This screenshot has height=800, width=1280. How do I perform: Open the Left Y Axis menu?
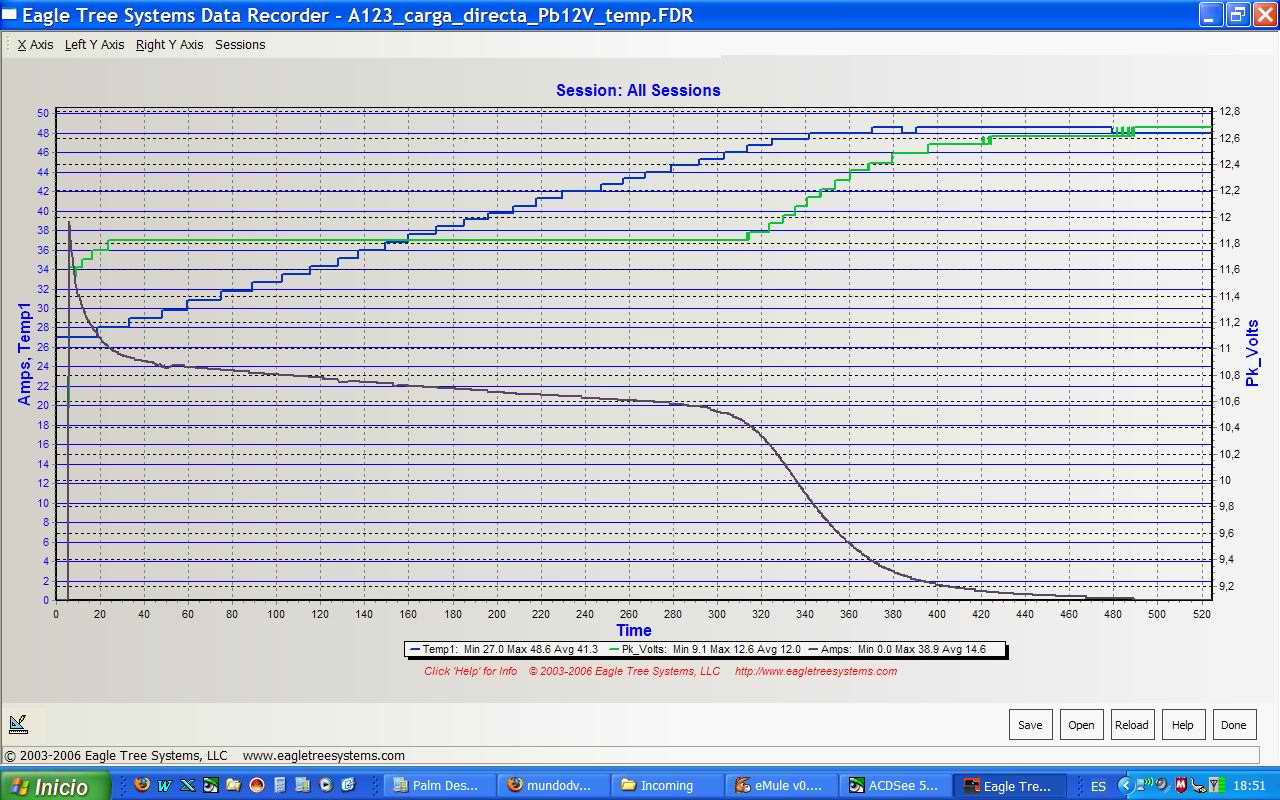pos(94,45)
